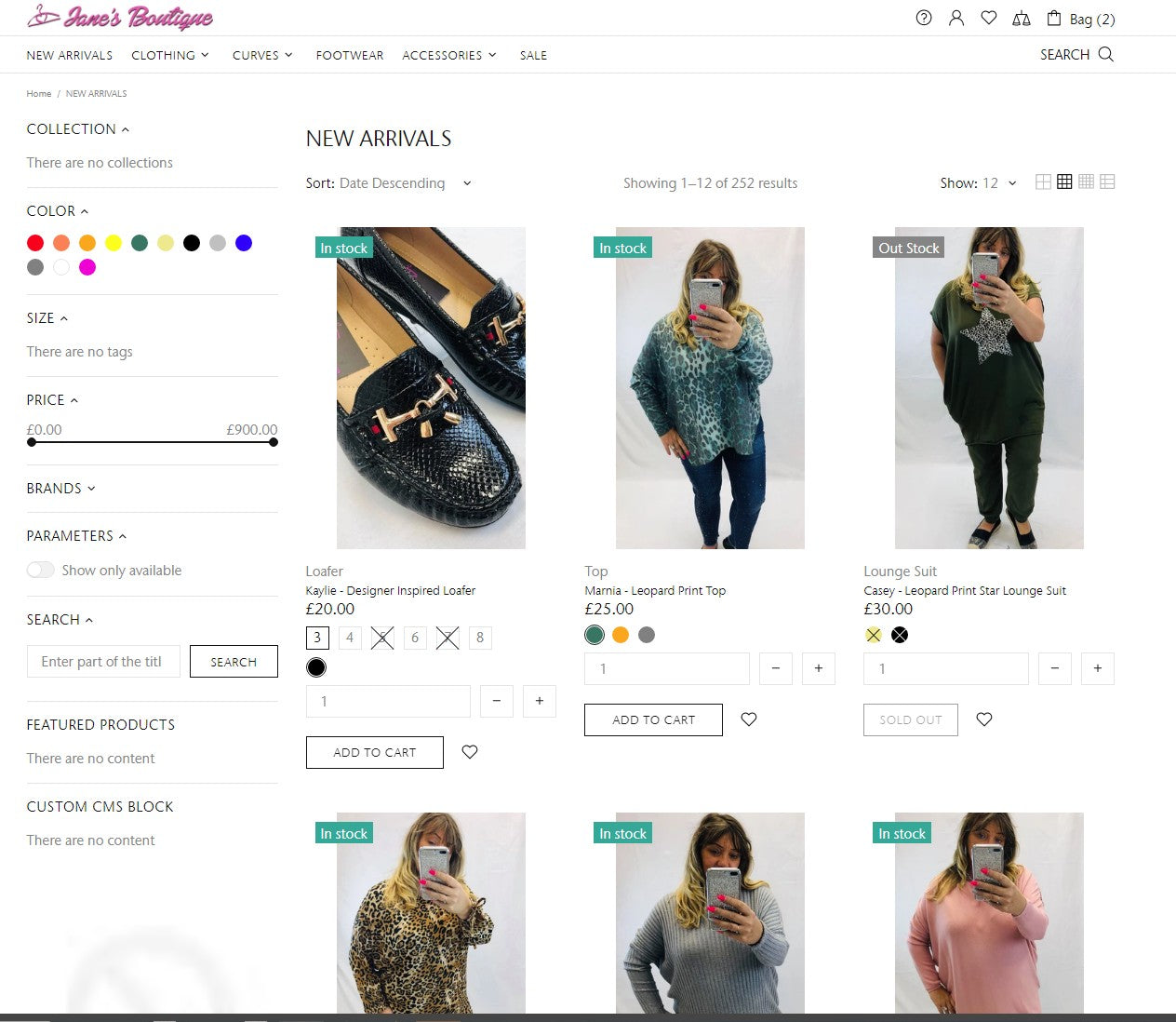View wishlist via header heart icon
Image resolution: width=1176 pixels, height=1022 pixels.
(x=988, y=18)
